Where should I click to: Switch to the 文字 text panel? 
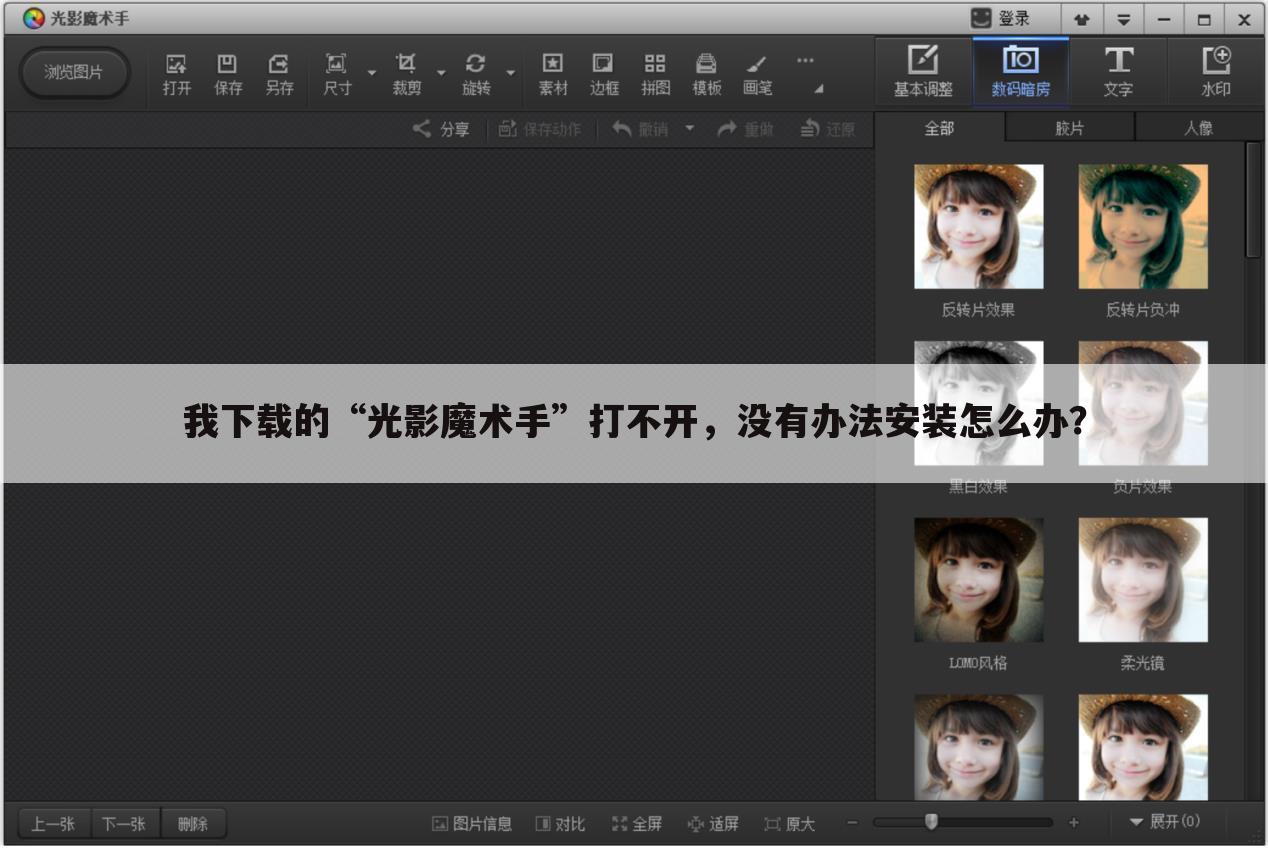pos(1118,71)
